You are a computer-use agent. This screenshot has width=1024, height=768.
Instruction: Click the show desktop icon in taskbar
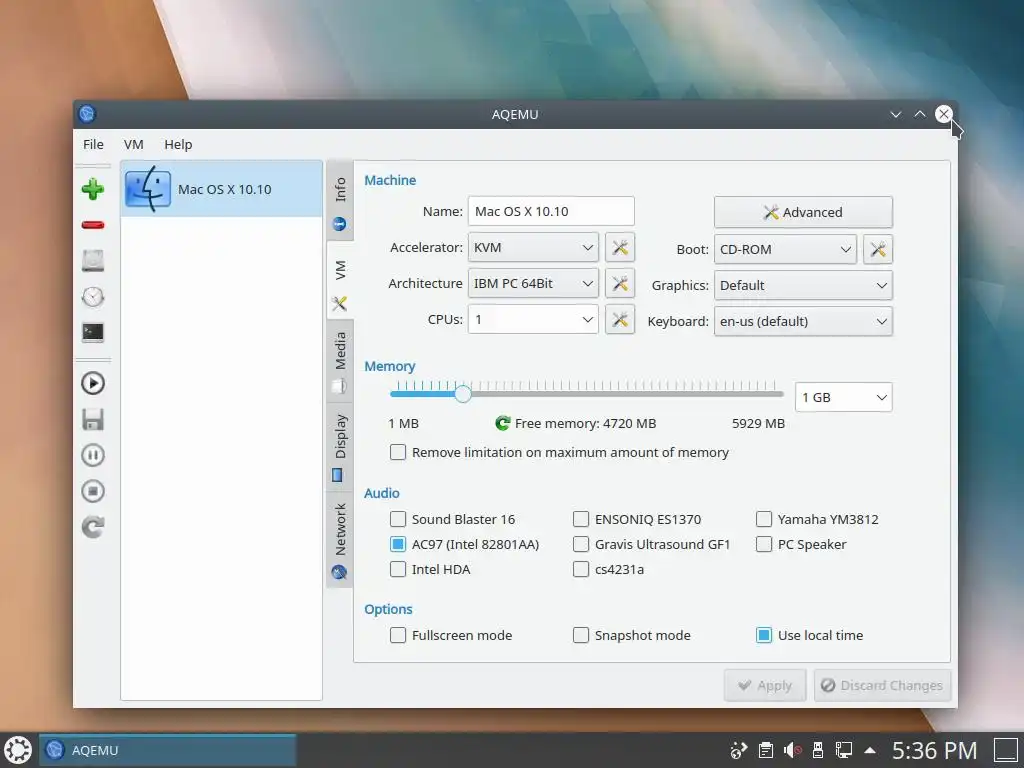pyautogui.click(x=1006, y=750)
